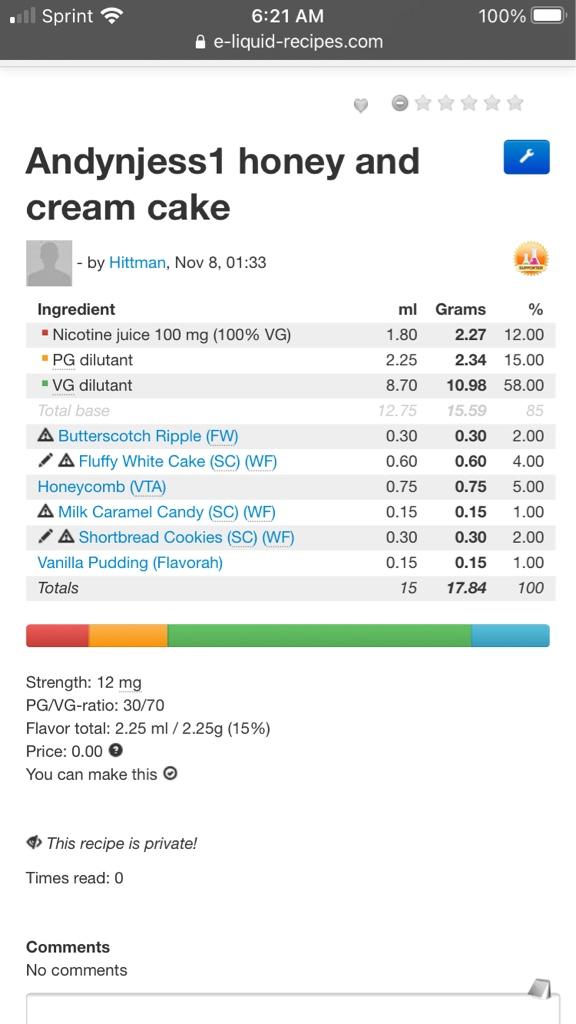The image size is (576, 1024).
Task: Clear rating with the minus circle
Action: click(400, 103)
